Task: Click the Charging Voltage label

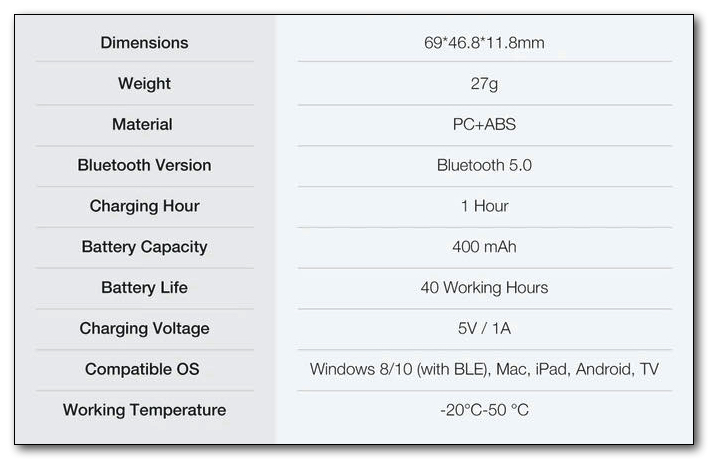Action: point(144,329)
